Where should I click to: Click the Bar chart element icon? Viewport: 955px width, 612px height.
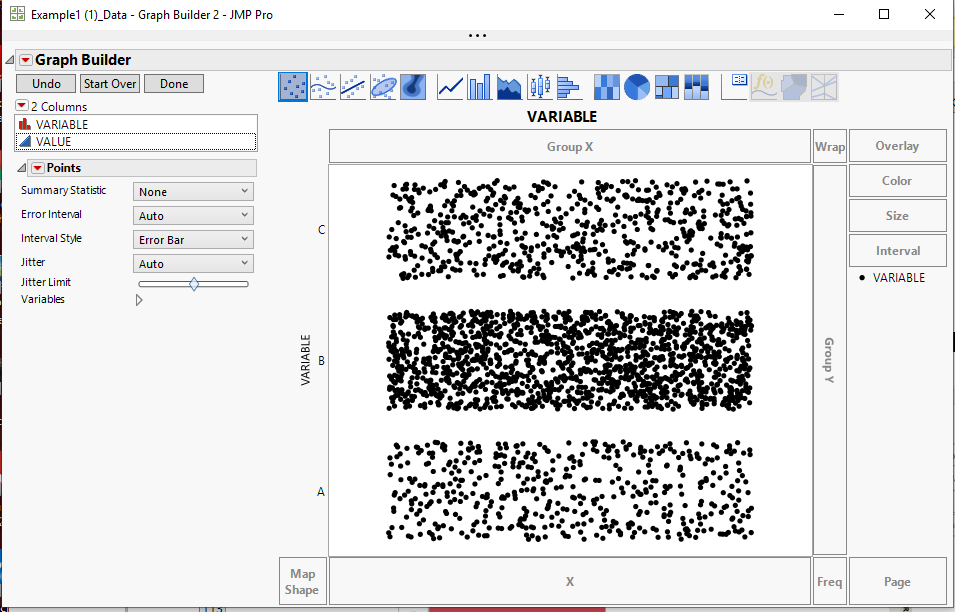click(x=479, y=87)
